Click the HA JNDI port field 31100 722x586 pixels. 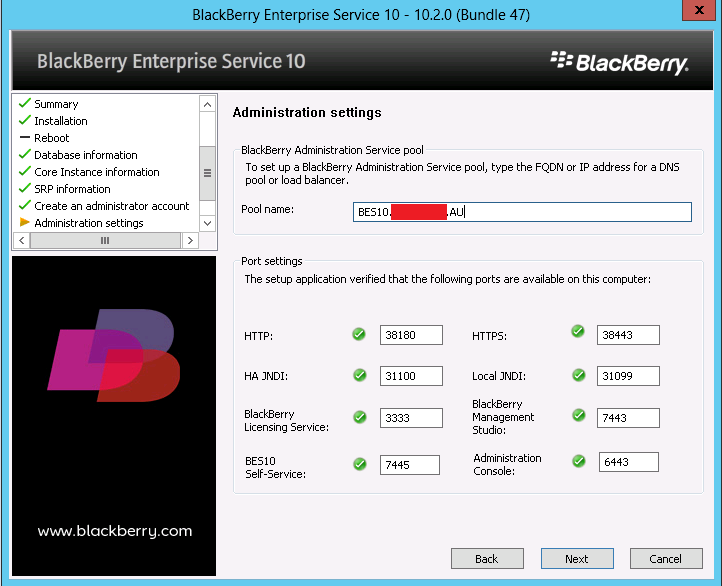point(411,376)
